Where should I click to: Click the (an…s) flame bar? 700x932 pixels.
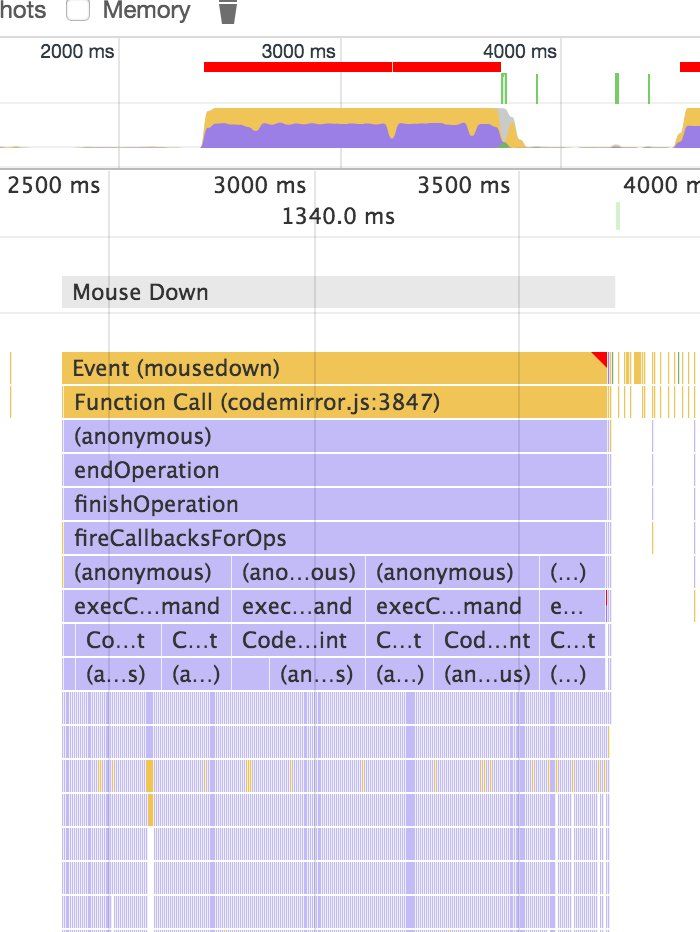[316, 674]
